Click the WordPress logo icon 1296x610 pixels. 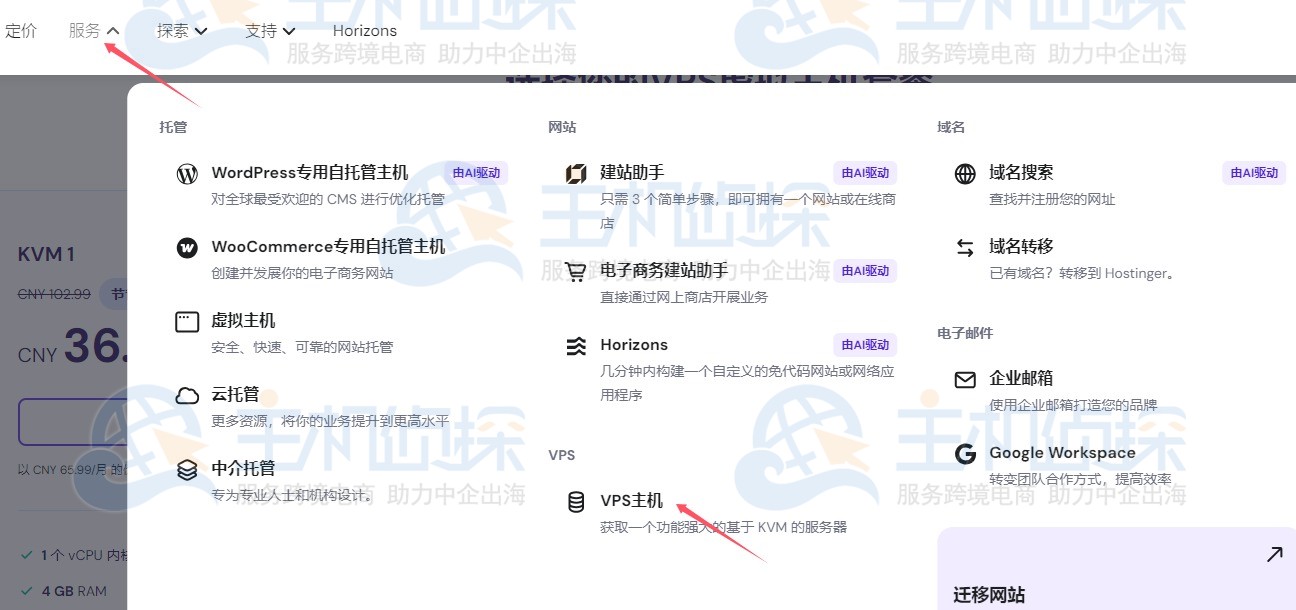point(187,174)
